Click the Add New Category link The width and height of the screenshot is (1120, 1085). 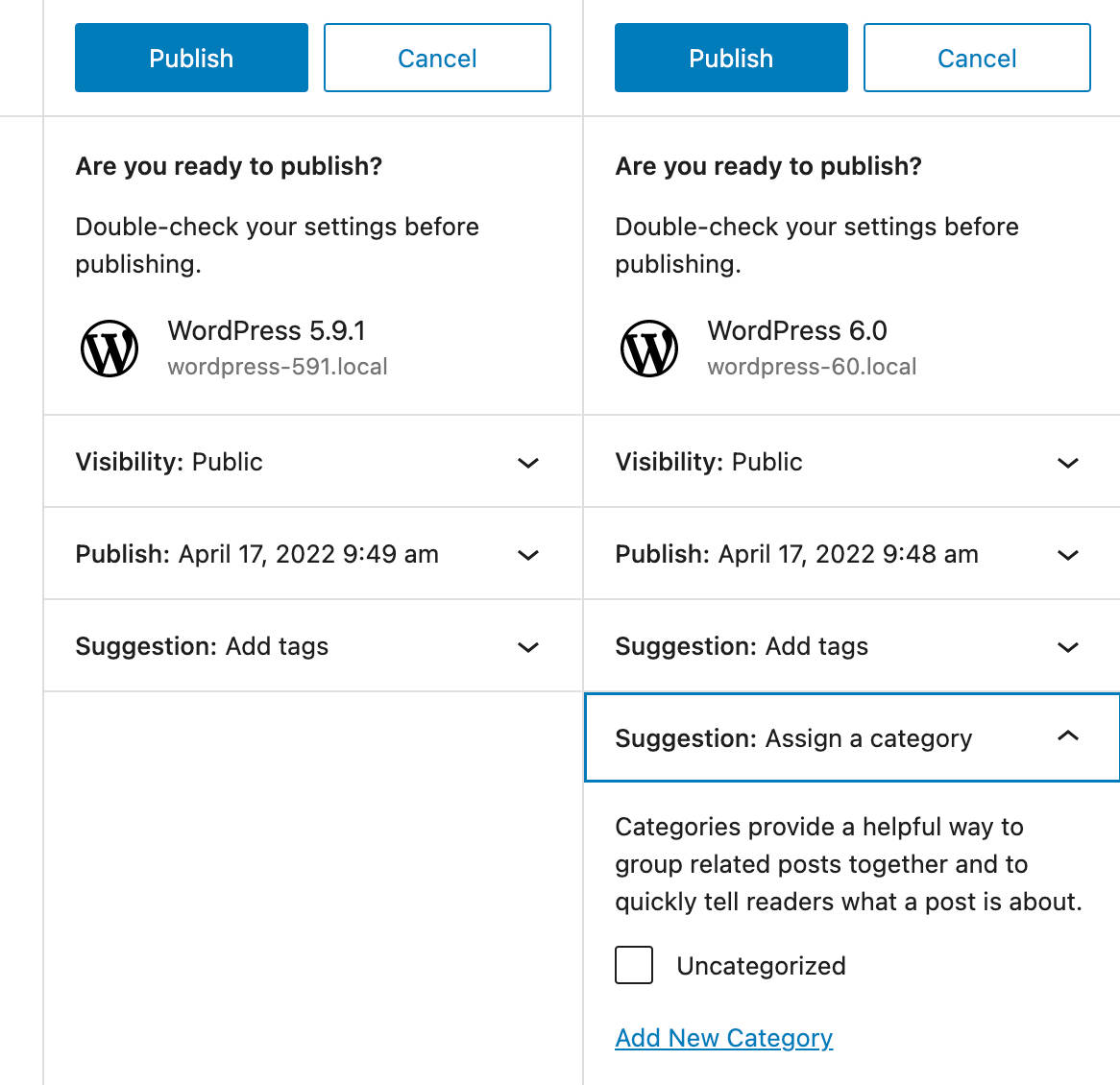pos(724,1038)
